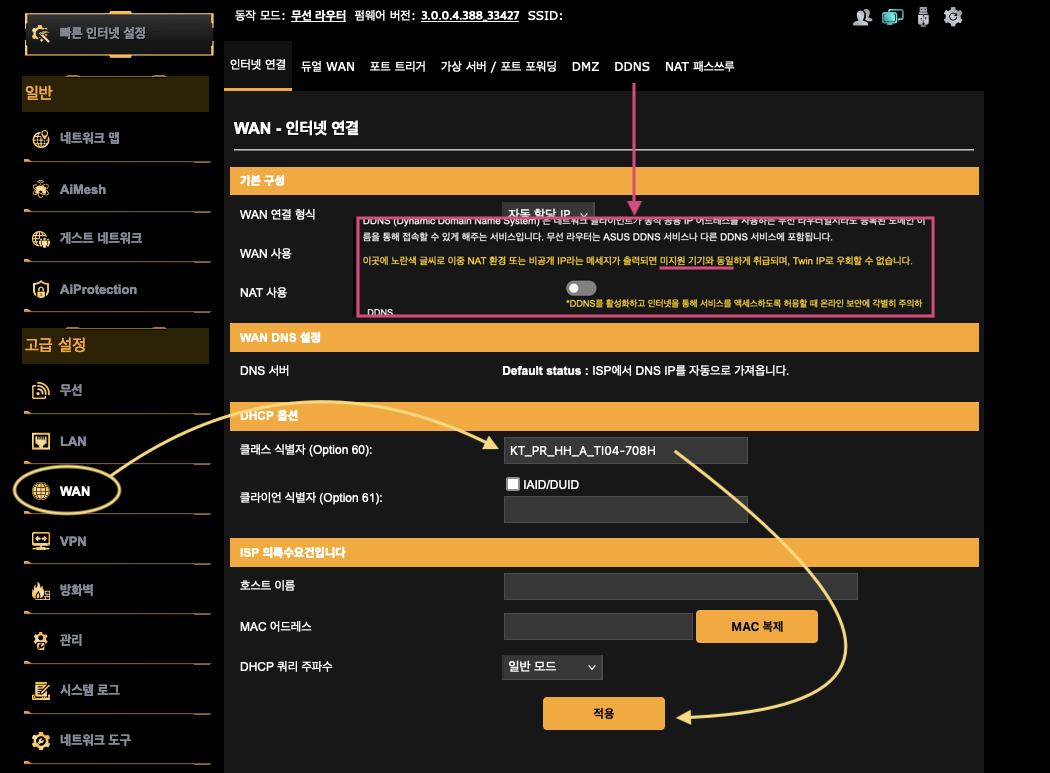The image size is (1050, 773).
Task: Click the USB device icon in top bar
Action: [923, 17]
